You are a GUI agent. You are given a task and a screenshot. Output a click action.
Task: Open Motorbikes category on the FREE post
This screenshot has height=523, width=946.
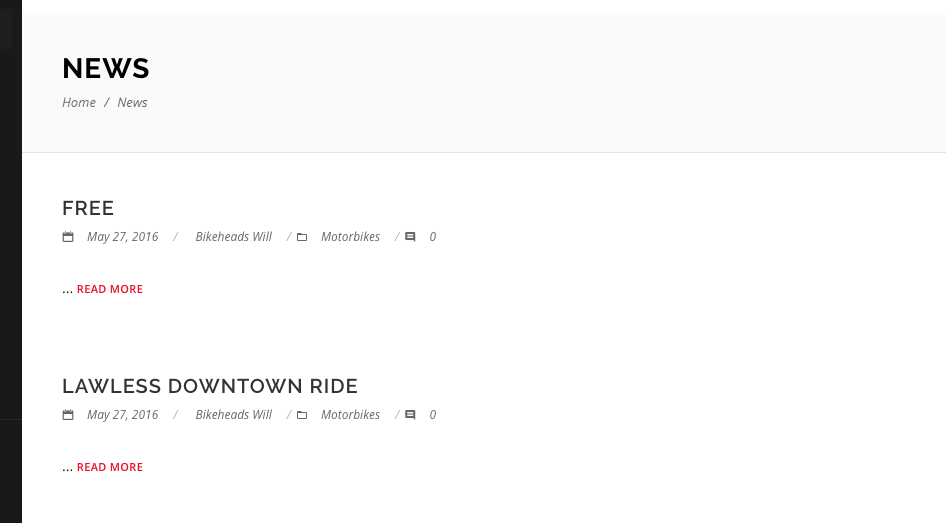tap(351, 236)
